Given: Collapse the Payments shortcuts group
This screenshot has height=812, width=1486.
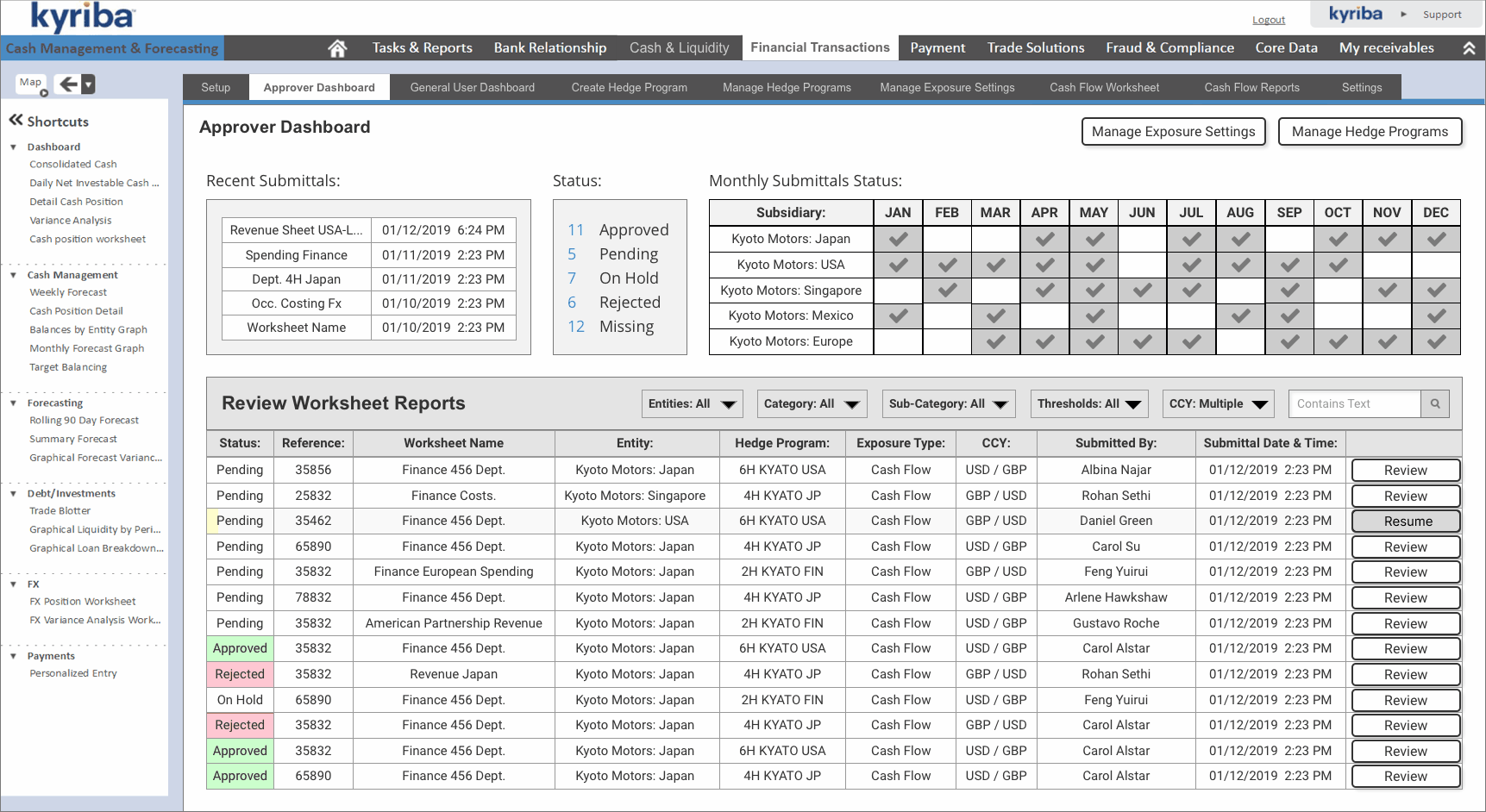Looking at the screenshot, I should pyautogui.click(x=13, y=656).
